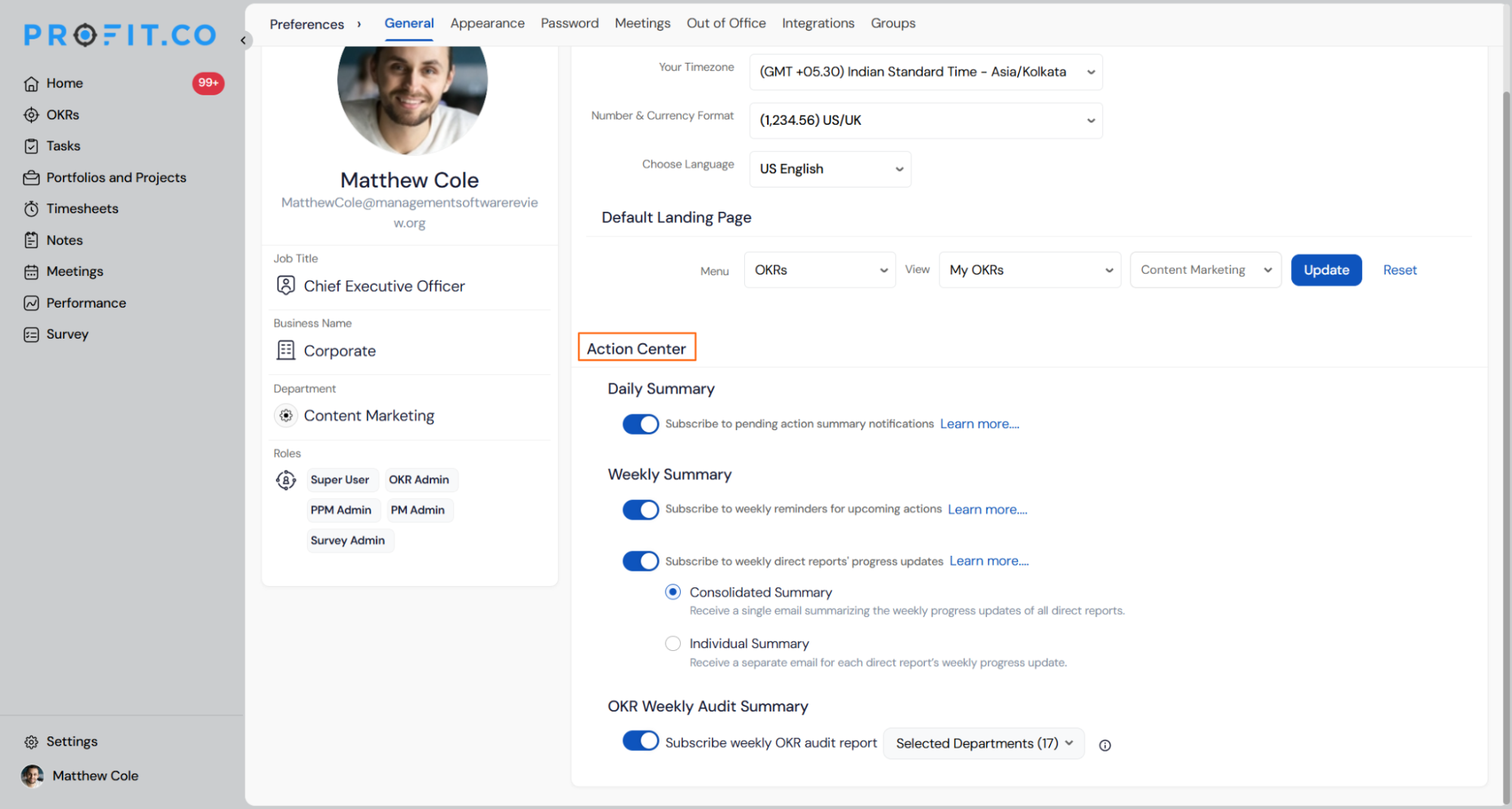1512x809 pixels.
Task: Expand the Selected Departments (17) dropdown
Action: pyautogui.click(x=983, y=743)
